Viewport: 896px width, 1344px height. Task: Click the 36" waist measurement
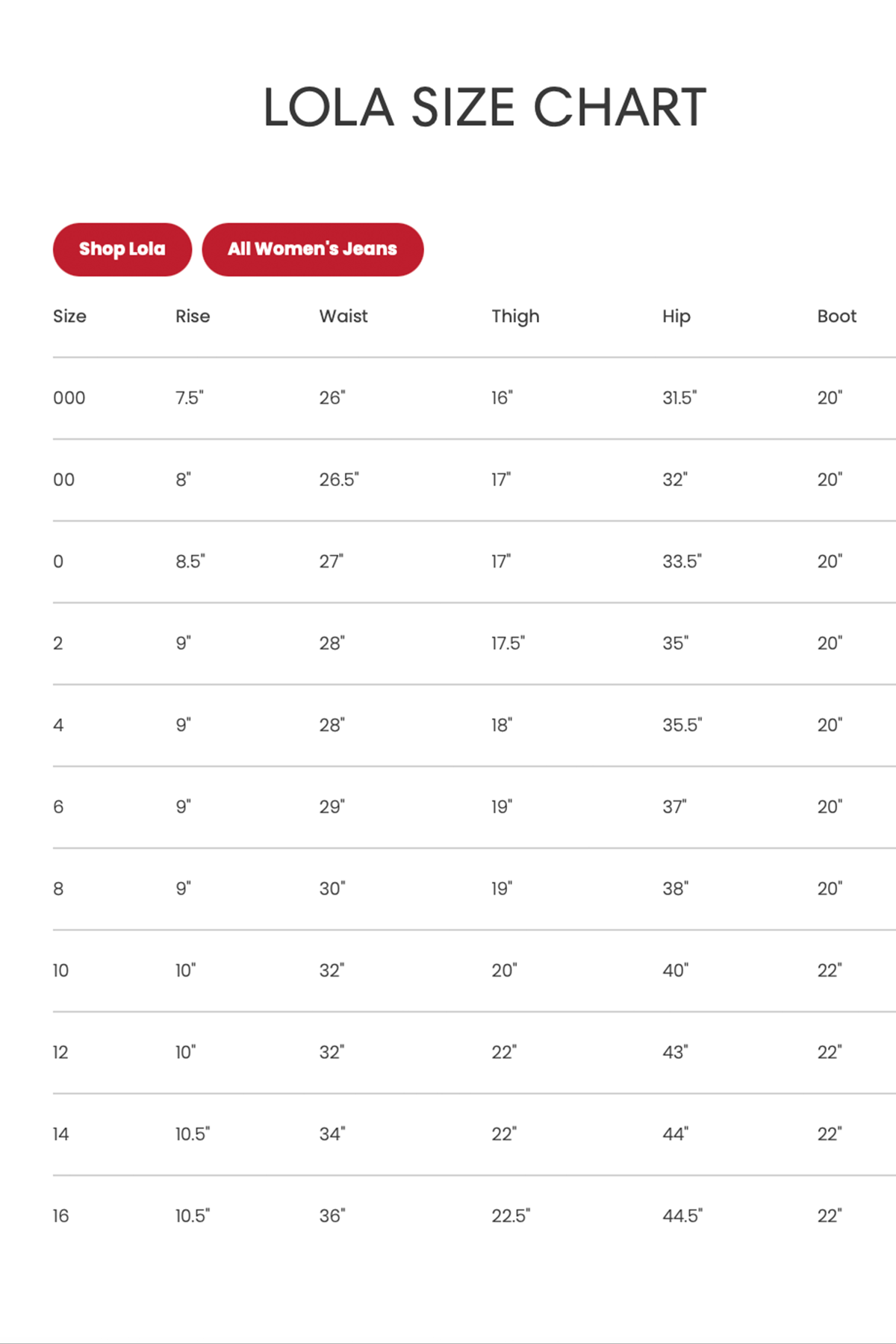pos(332,1216)
